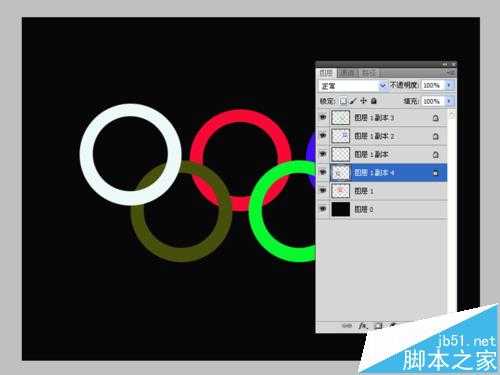Screen dimensions: 500x375
Task: Click the link layers chain icon
Action: (347, 326)
